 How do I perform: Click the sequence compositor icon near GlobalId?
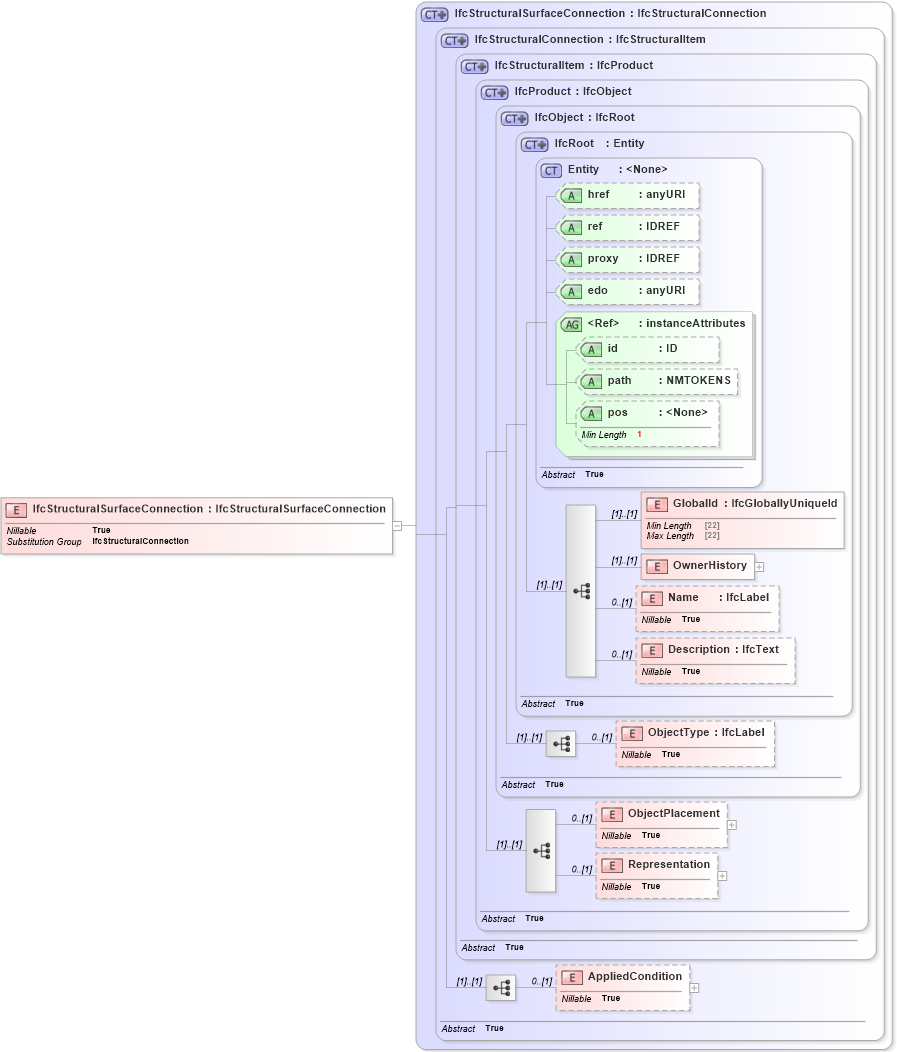(x=581, y=591)
